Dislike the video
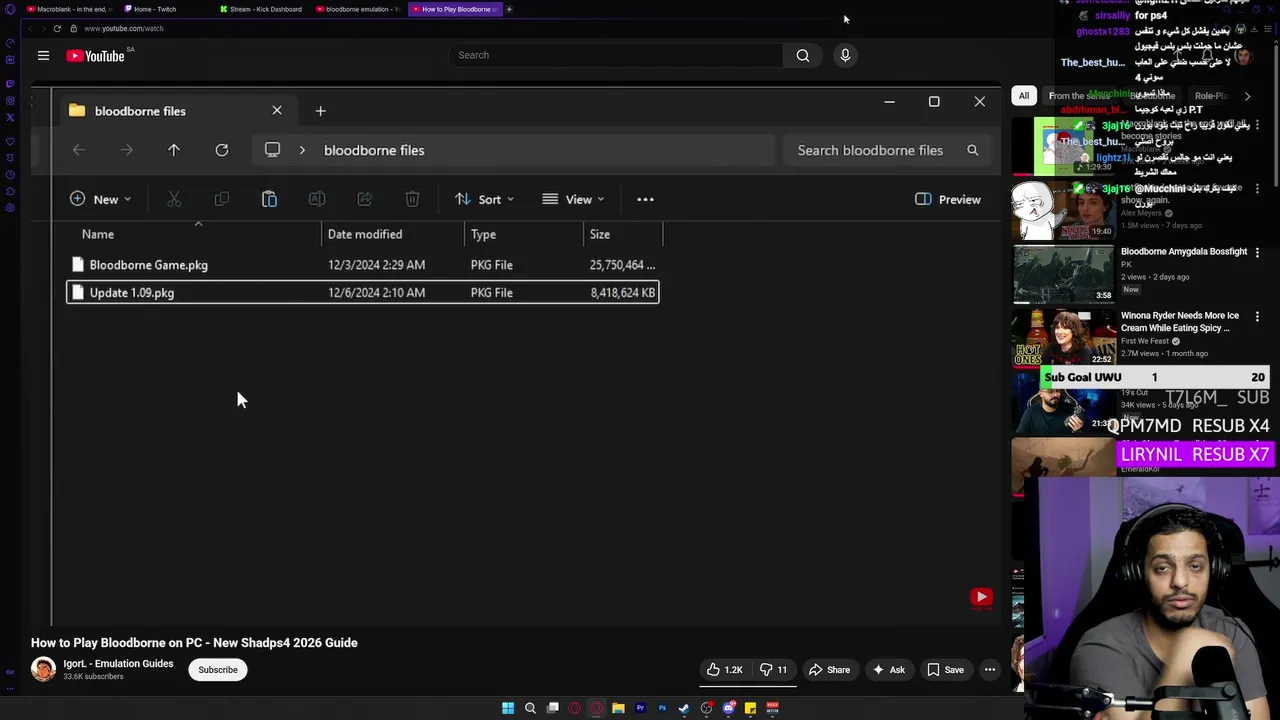The image size is (1280, 720). point(773,670)
